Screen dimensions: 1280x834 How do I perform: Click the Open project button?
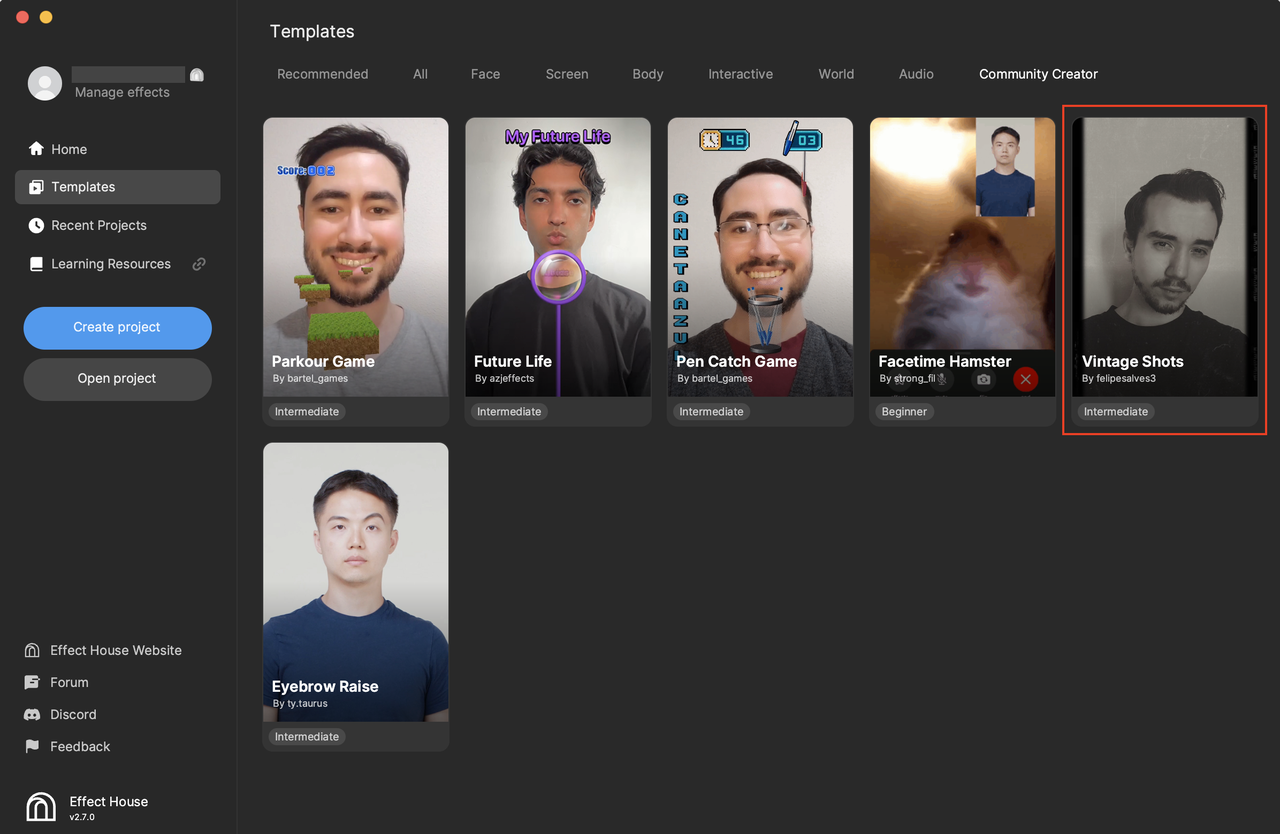pos(118,379)
